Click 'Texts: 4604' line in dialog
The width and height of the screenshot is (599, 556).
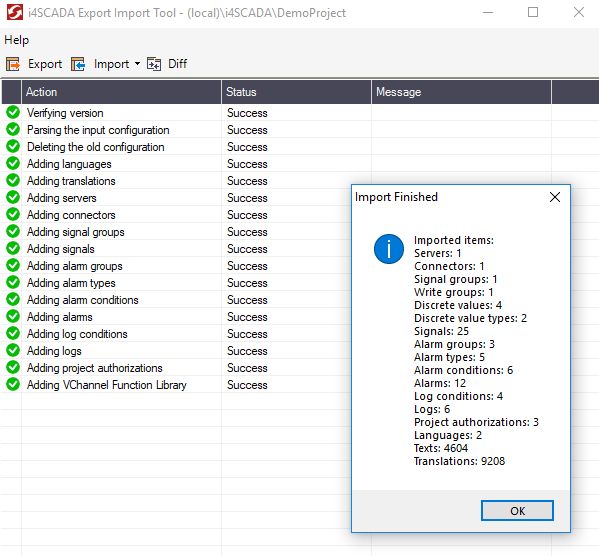(x=441, y=448)
